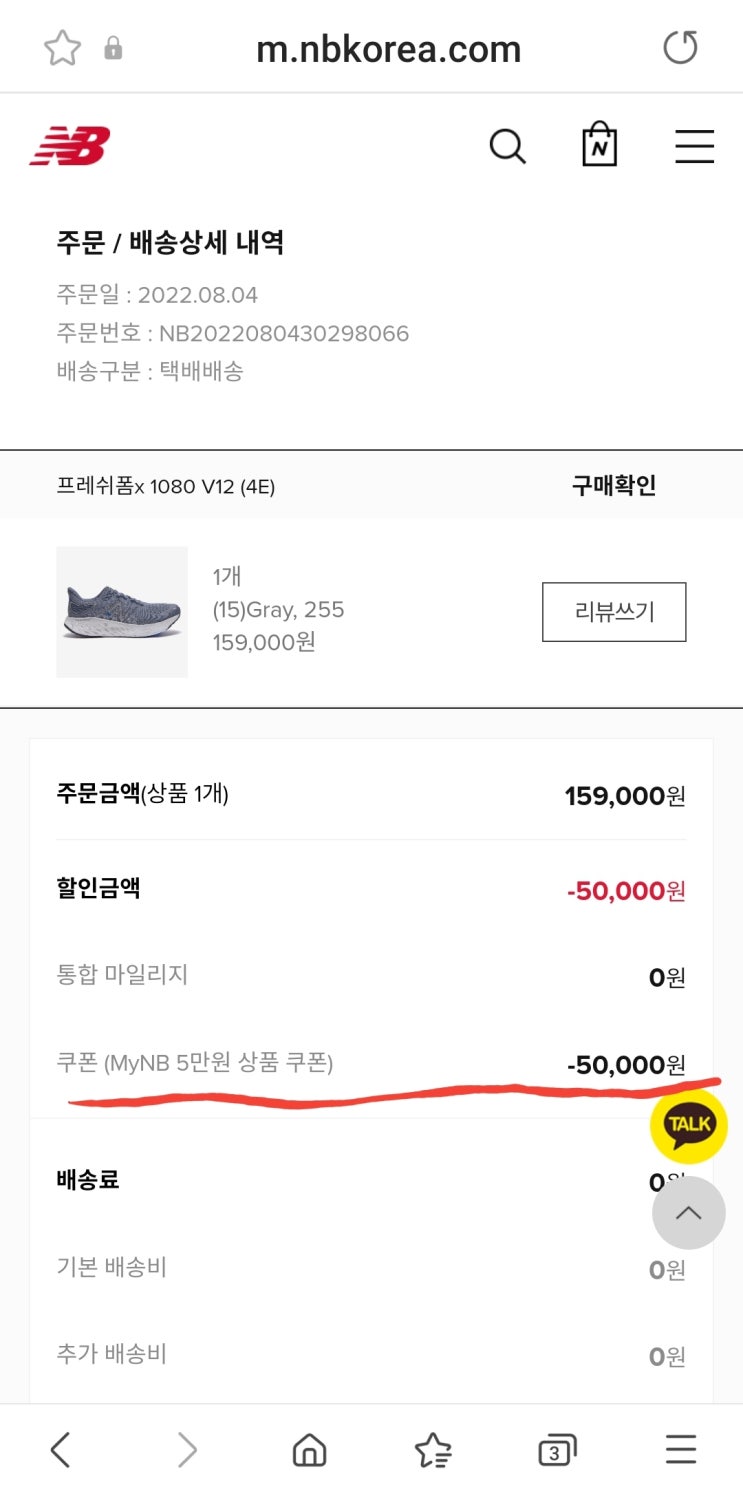Tap the order number NB2022080430298066
743x1496 pixels.
click(x=283, y=333)
